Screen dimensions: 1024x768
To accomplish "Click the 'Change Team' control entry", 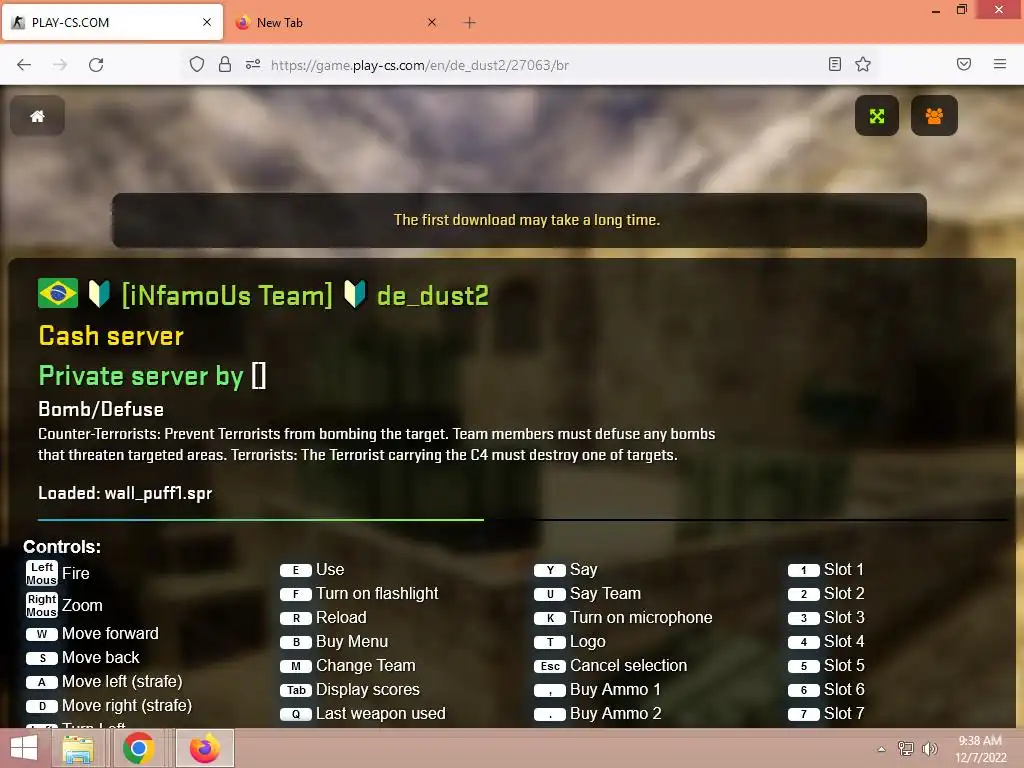I will coord(348,665).
